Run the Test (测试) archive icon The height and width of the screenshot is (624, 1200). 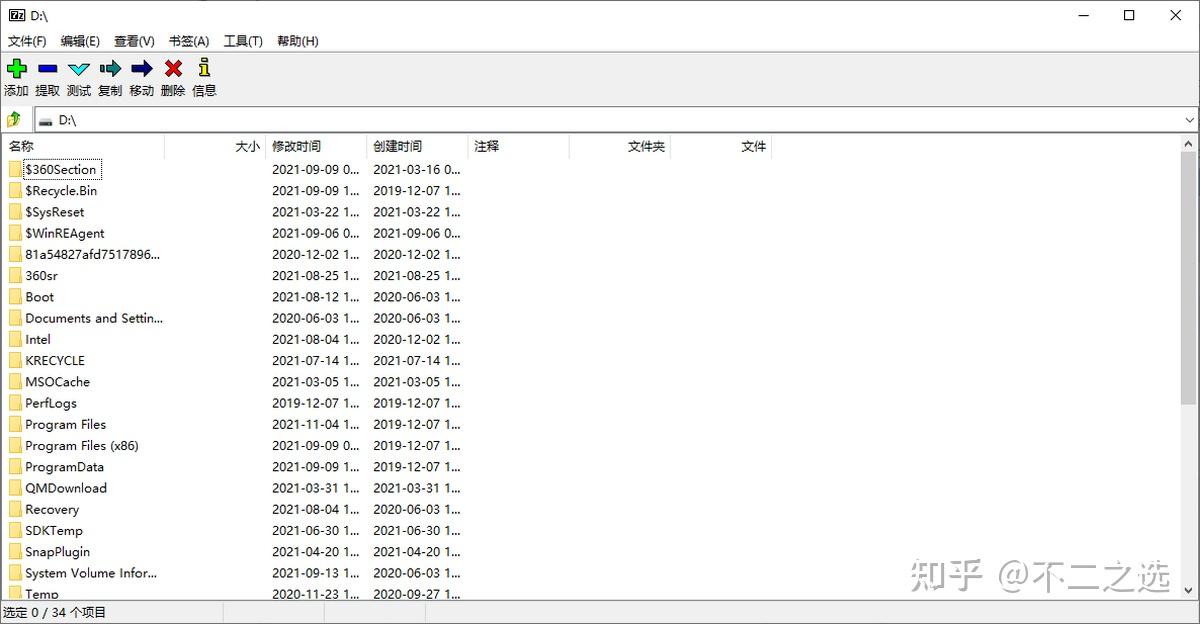(79, 69)
